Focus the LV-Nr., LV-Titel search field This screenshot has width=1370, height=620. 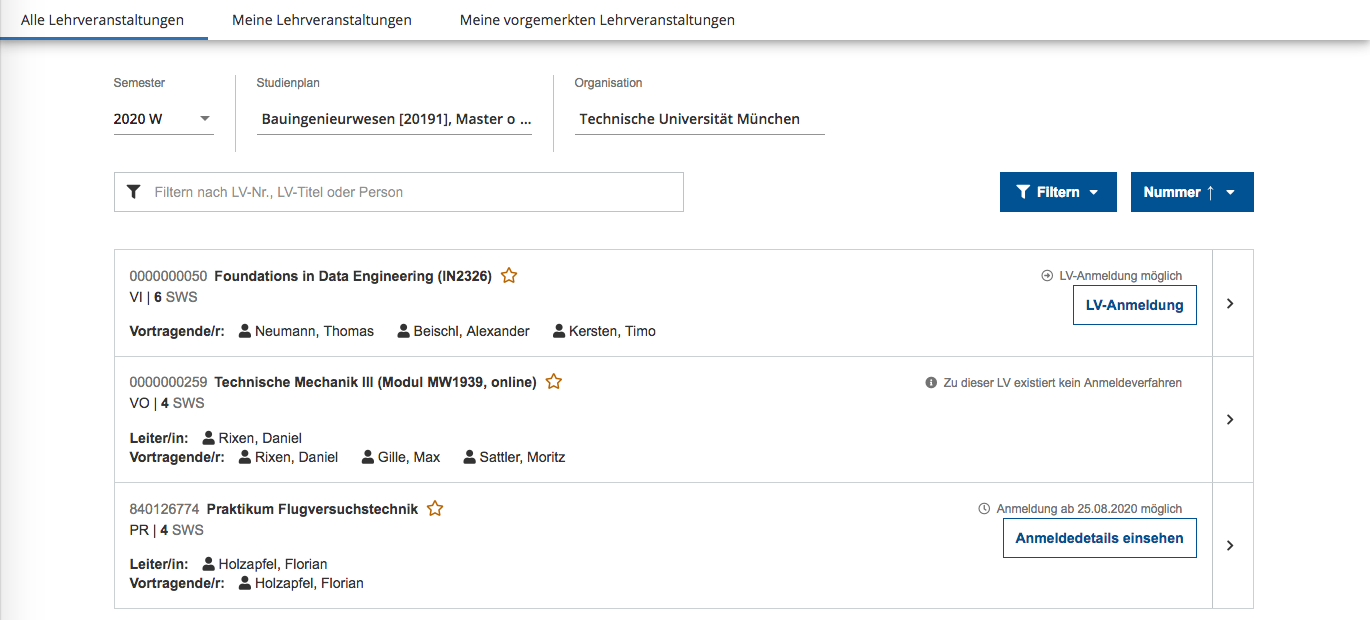coord(410,192)
